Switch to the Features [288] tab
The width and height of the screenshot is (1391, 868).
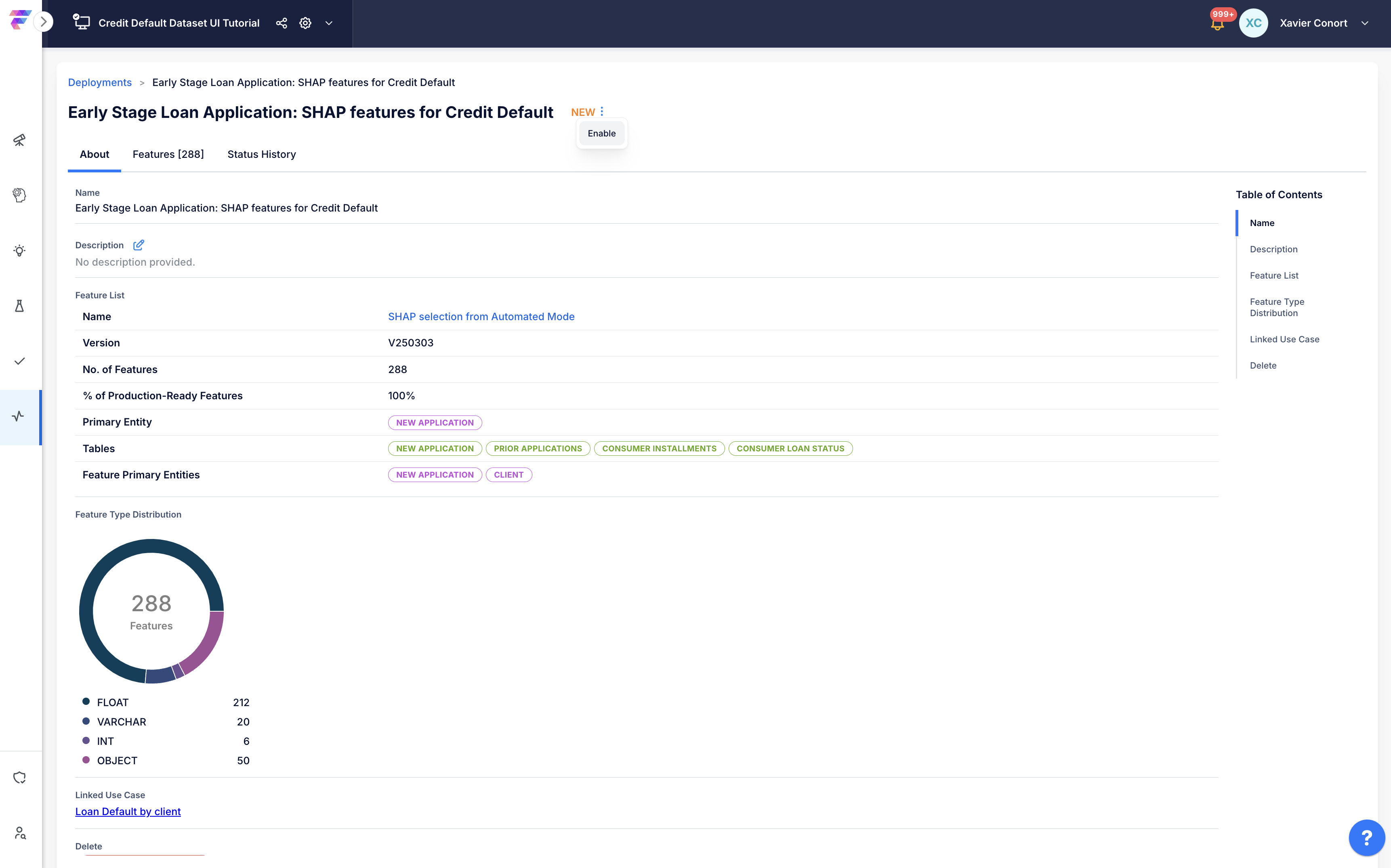coord(168,155)
